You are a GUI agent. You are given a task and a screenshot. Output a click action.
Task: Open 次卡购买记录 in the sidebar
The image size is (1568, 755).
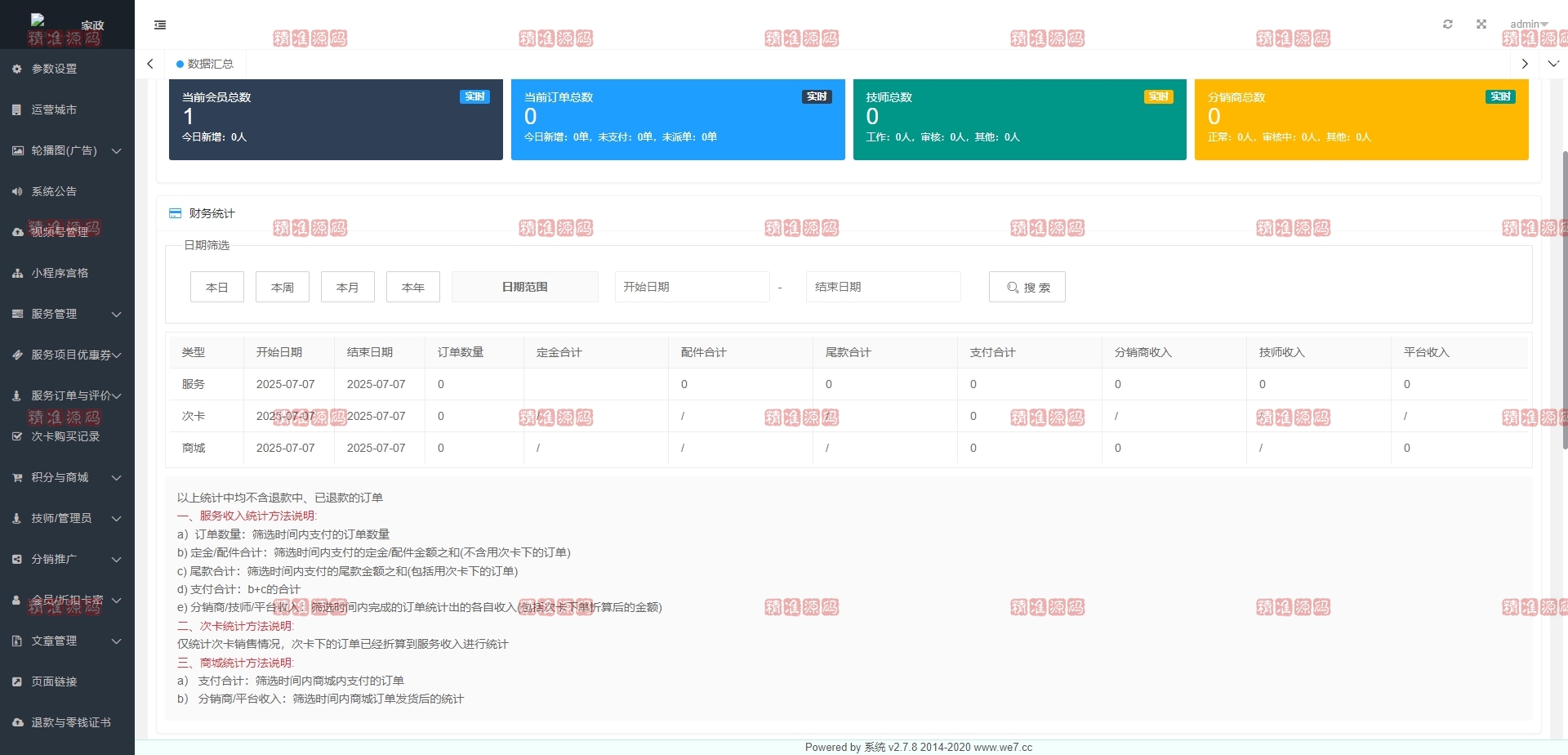pos(67,436)
